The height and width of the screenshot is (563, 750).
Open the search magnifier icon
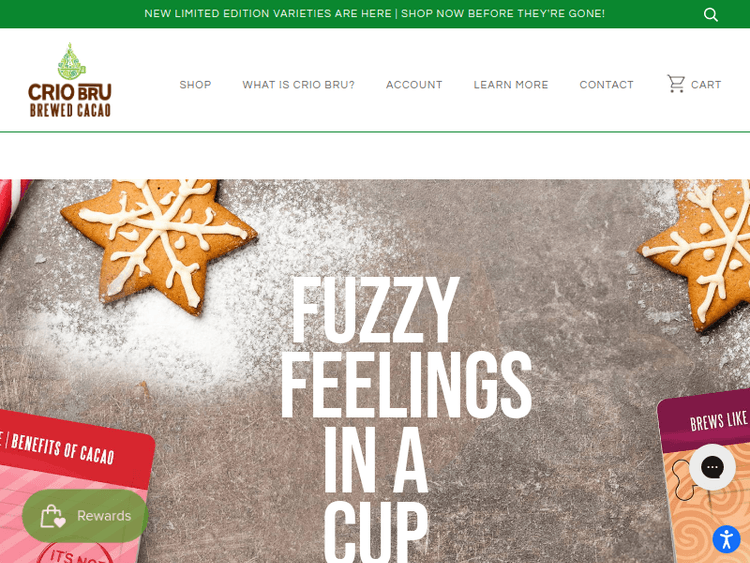(711, 15)
